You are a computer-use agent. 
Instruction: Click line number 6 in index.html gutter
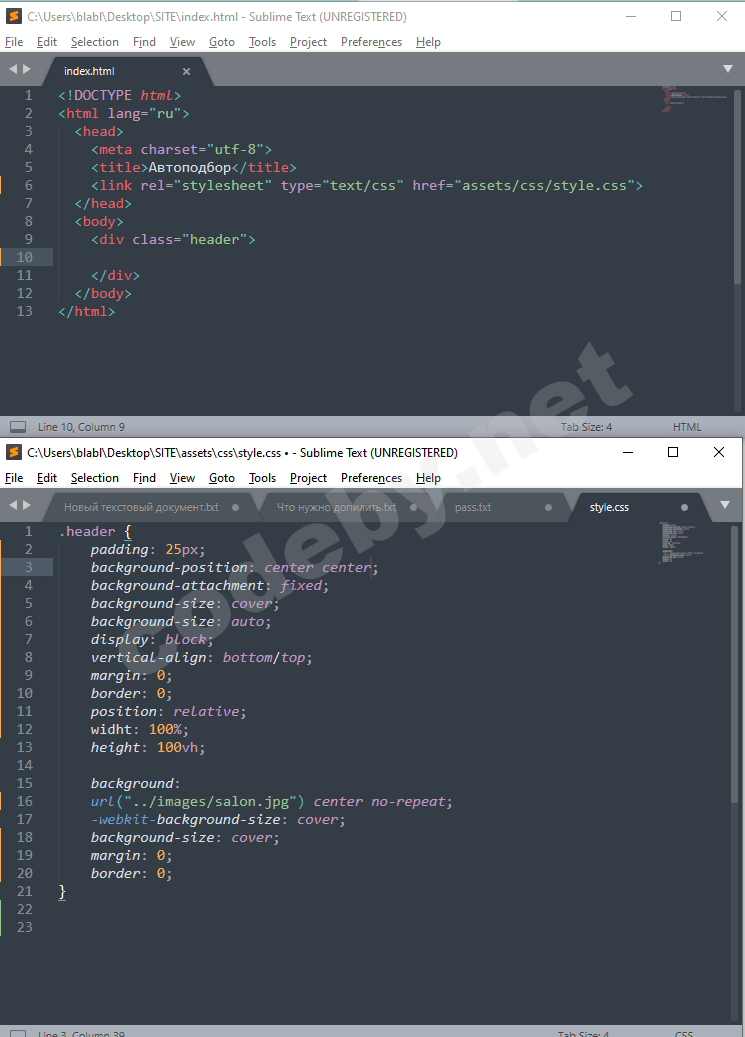click(28, 185)
